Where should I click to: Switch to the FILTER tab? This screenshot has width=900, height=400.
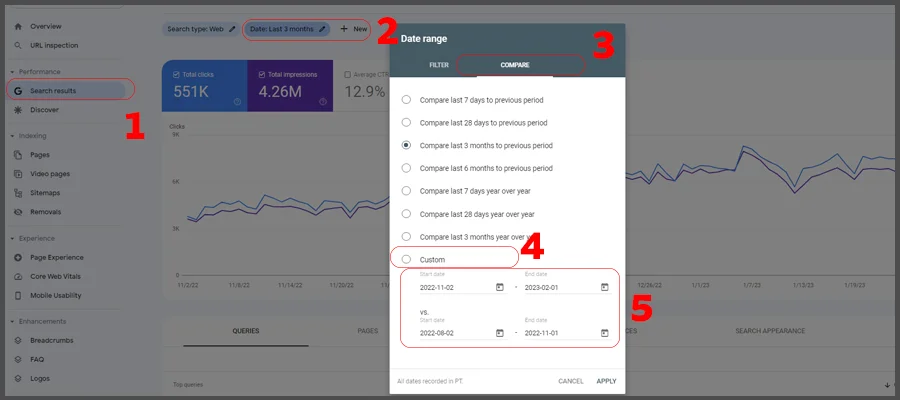click(x=439, y=65)
